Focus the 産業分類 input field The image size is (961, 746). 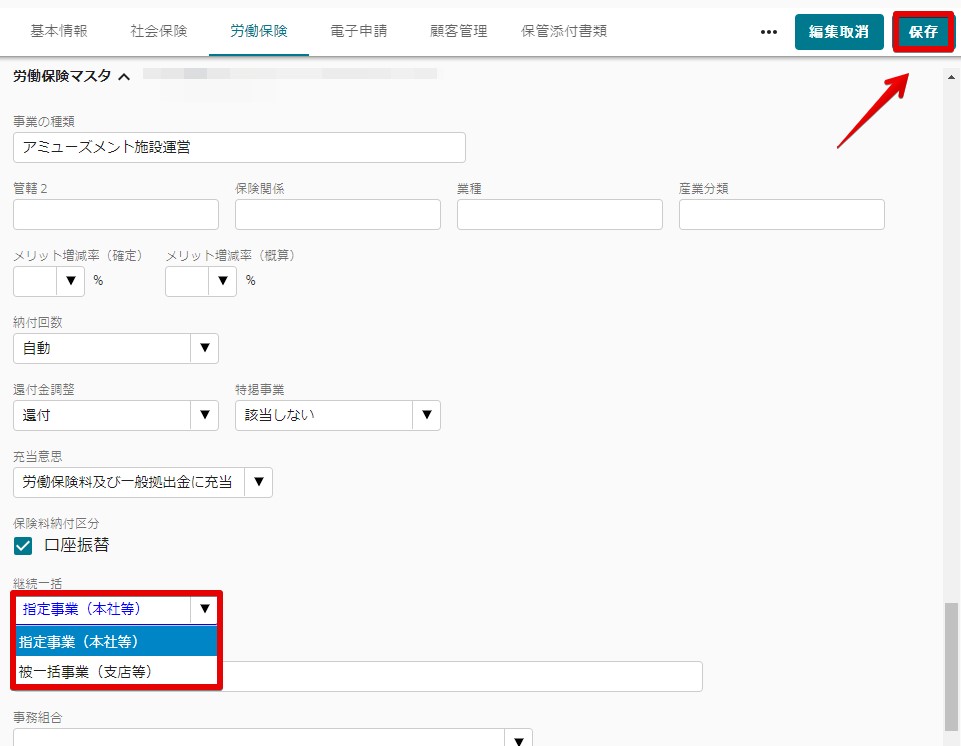pos(781,215)
